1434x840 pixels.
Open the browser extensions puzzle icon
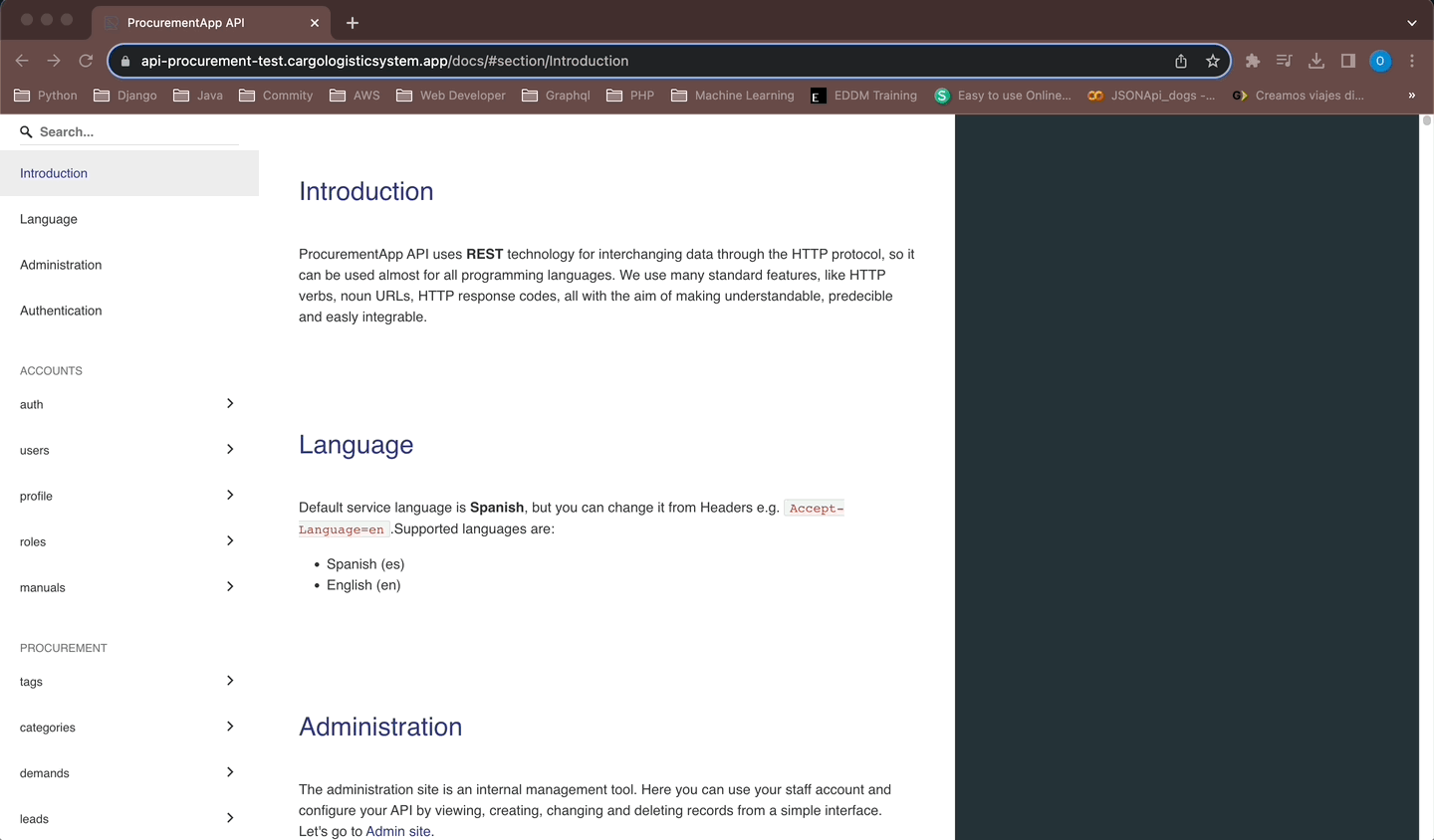pos(1253,61)
